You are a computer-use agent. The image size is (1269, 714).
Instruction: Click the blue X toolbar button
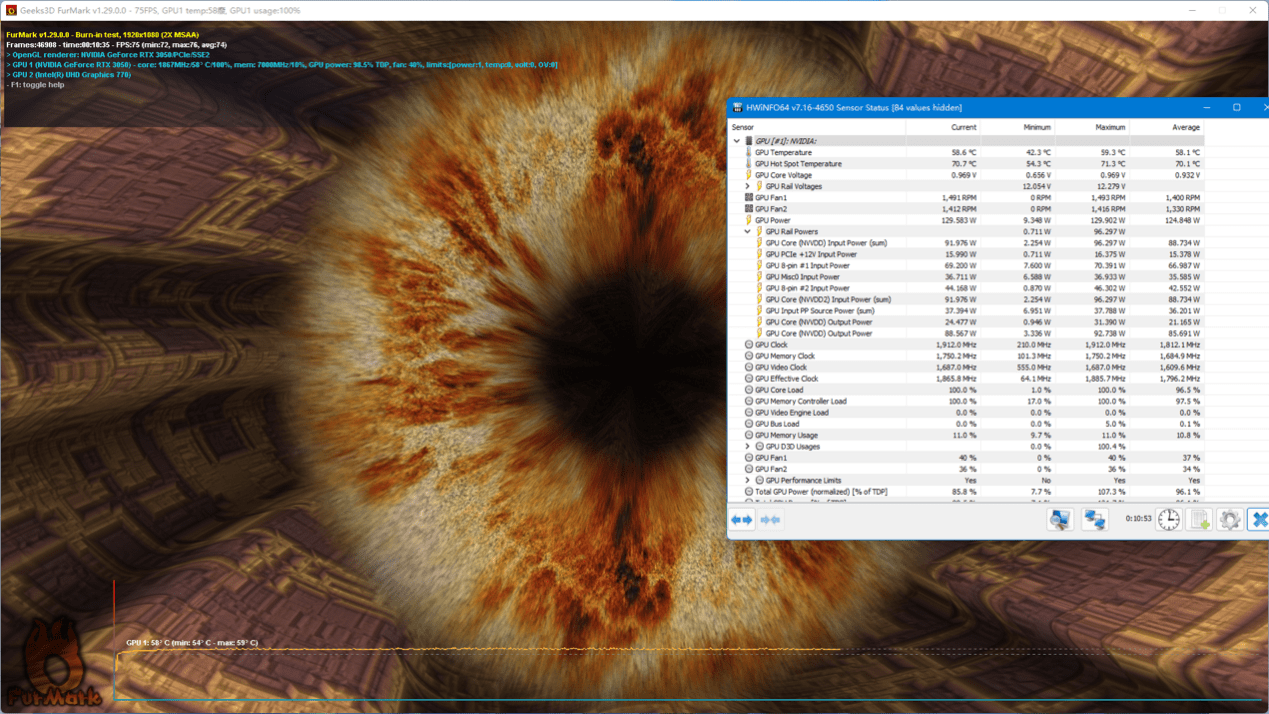(x=1259, y=519)
